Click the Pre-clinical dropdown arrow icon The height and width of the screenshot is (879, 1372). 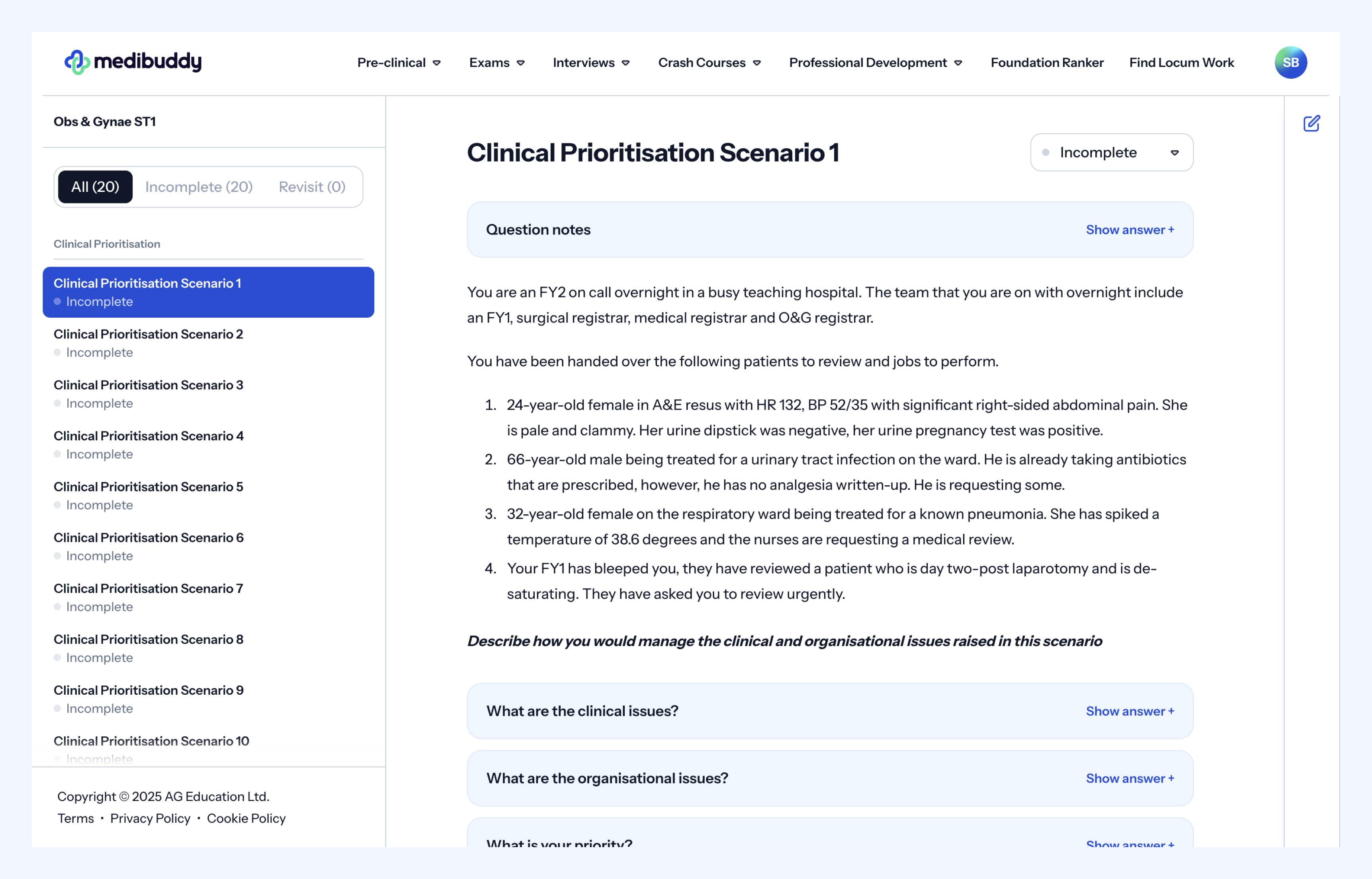[437, 63]
